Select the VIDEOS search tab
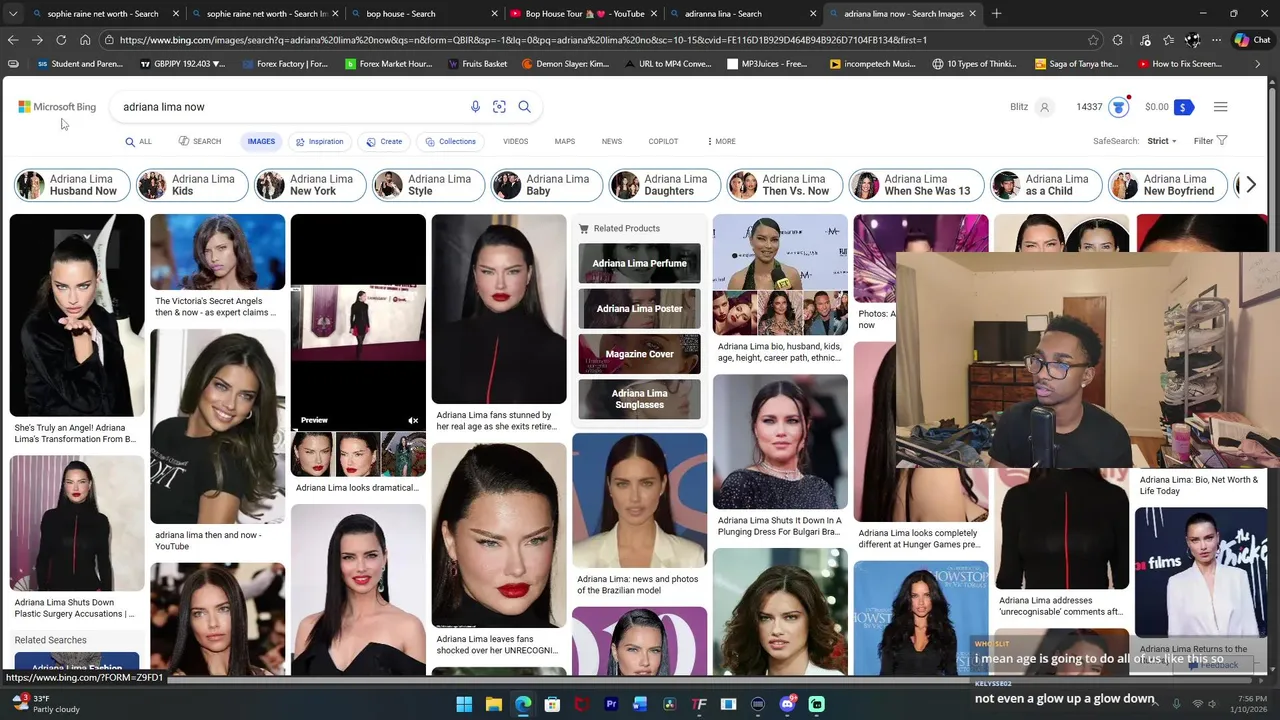This screenshot has width=1280, height=720. pyautogui.click(x=515, y=141)
